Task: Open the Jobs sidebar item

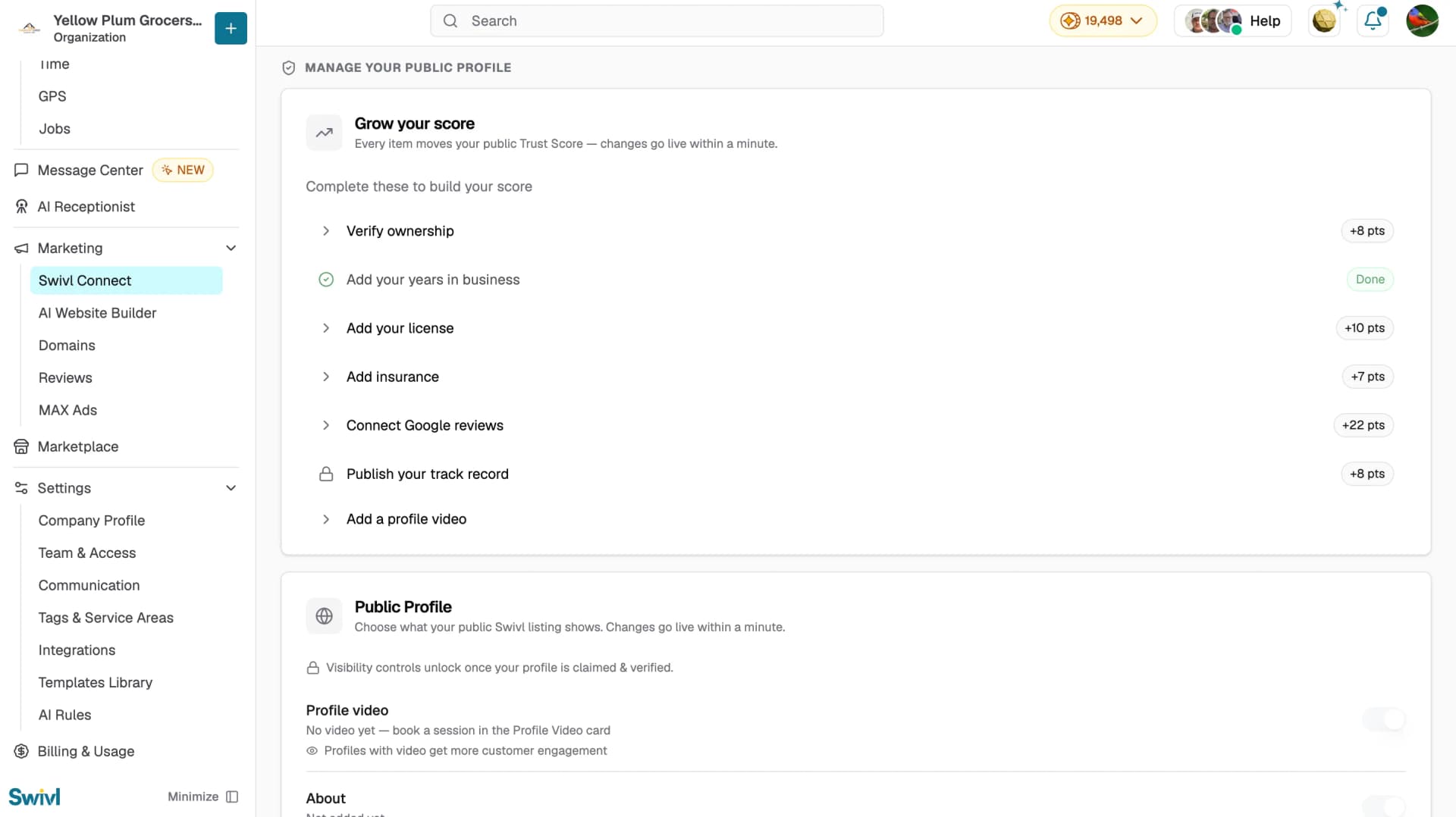Action: pyautogui.click(x=55, y=129)
